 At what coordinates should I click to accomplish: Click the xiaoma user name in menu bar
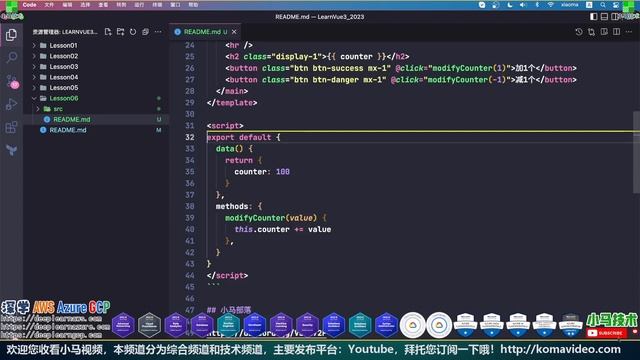[x=569, y=5]
